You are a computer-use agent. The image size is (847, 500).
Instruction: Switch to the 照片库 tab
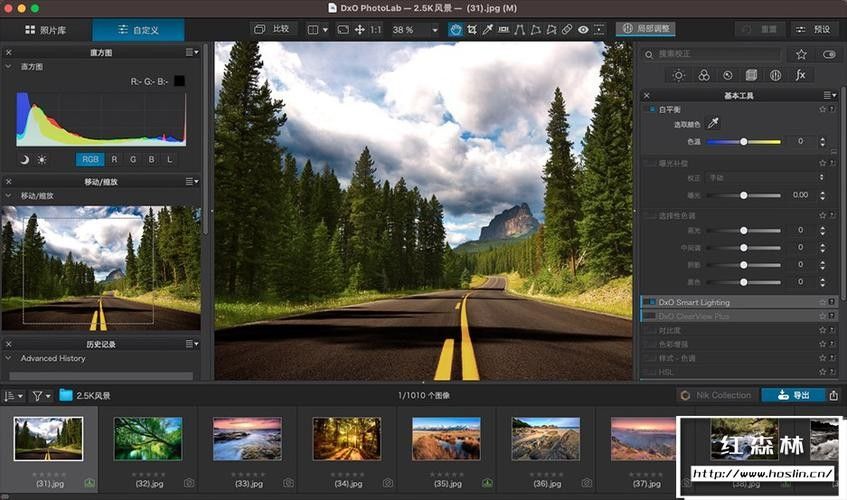46,30
